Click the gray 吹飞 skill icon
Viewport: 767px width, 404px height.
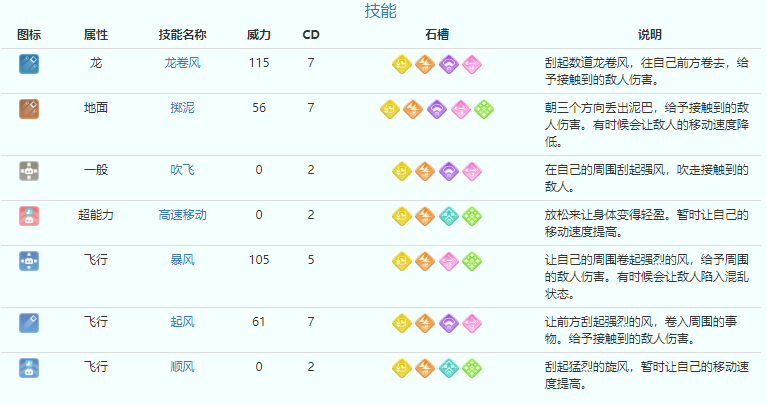29,170
